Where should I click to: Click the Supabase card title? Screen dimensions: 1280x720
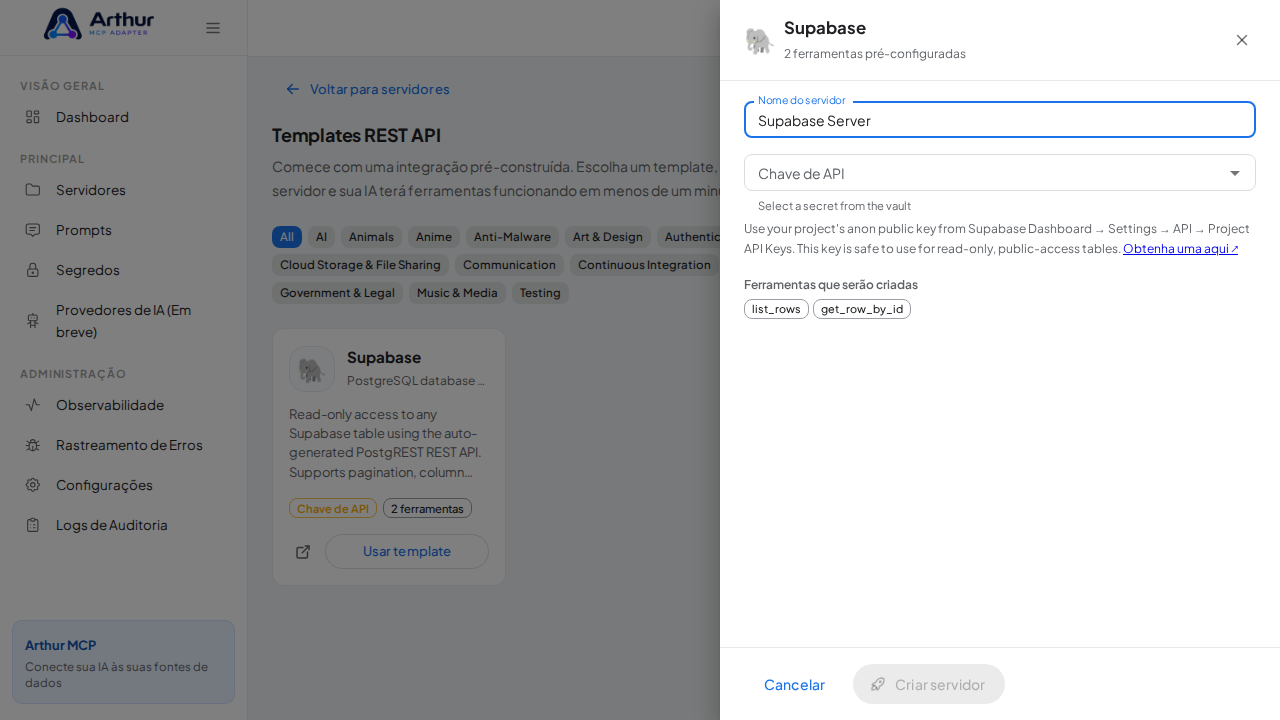point(384,357)
